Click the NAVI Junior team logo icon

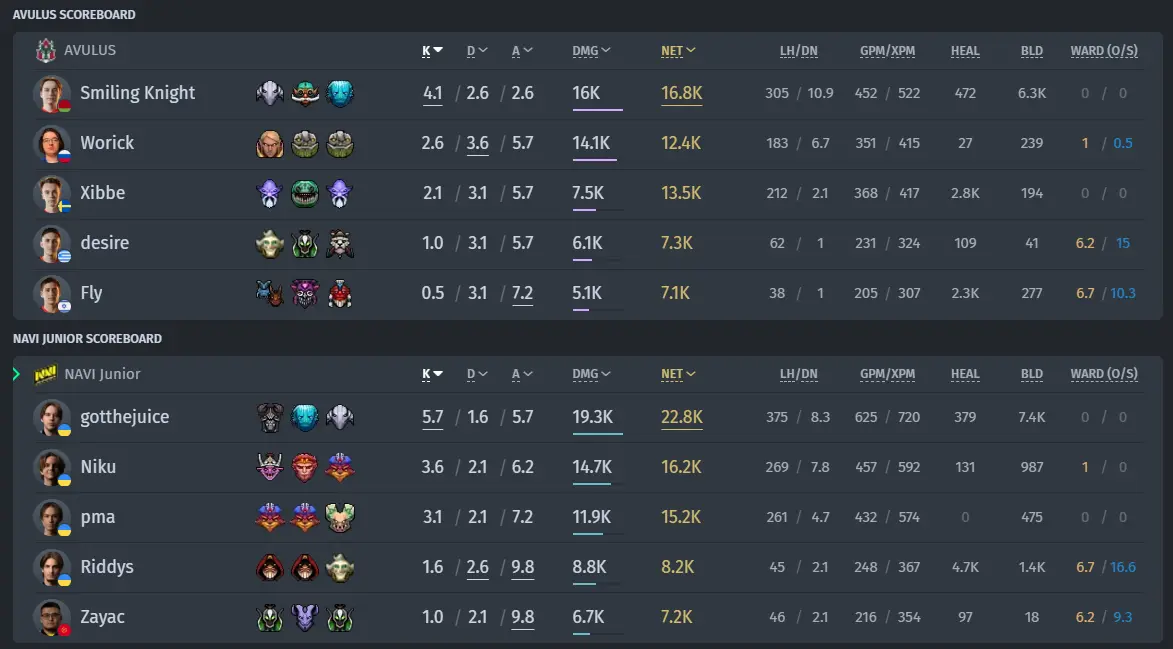click(x=46, y=374)
